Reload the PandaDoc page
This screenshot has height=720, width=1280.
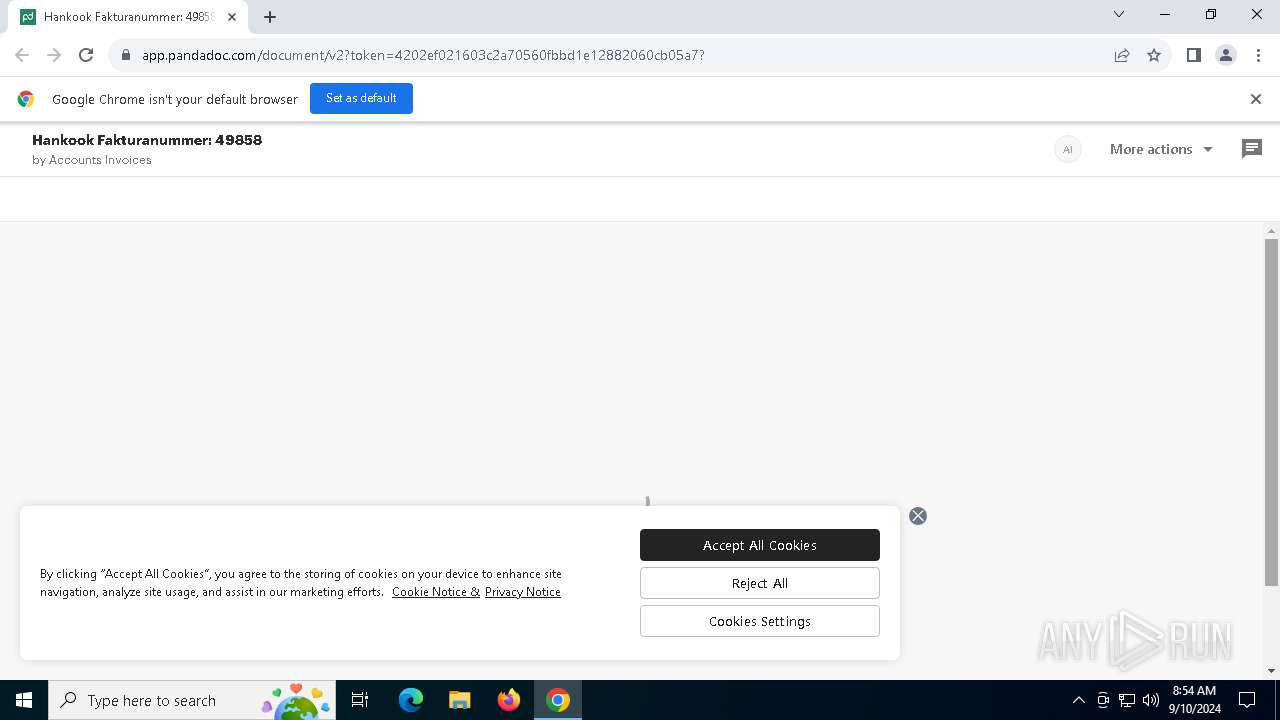click(x=86, y=55)
